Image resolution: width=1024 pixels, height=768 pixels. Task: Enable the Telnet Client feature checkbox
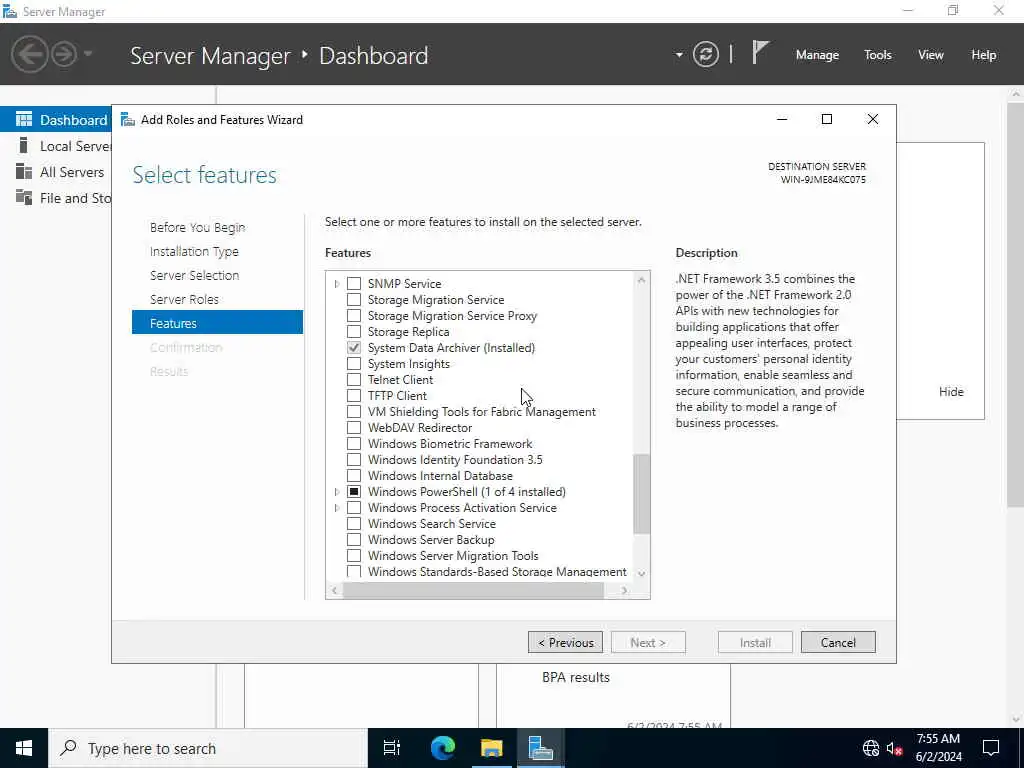click(354, 379)
